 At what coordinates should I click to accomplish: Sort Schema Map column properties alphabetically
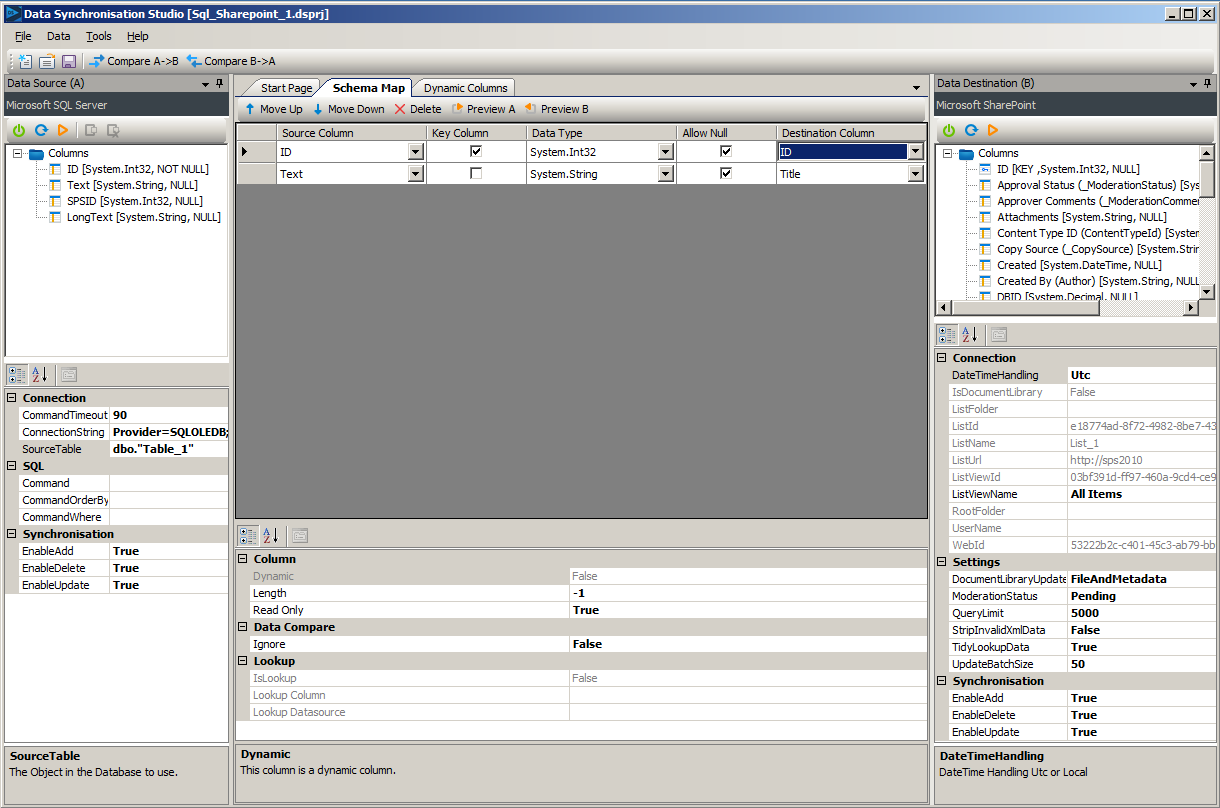click(x=270, y=536)
